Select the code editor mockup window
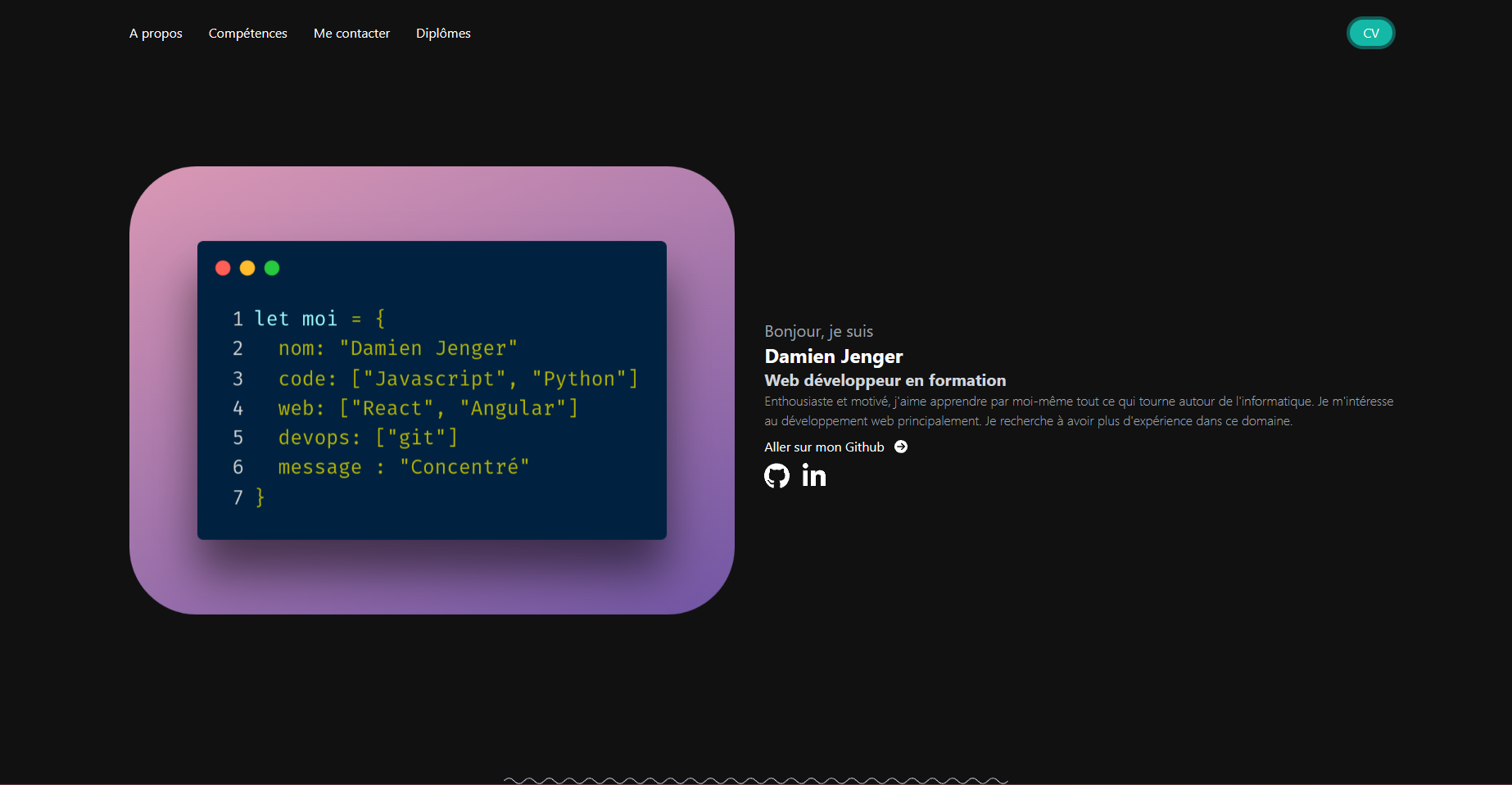This screenshot has height=785, width=1512. (432, 390)
